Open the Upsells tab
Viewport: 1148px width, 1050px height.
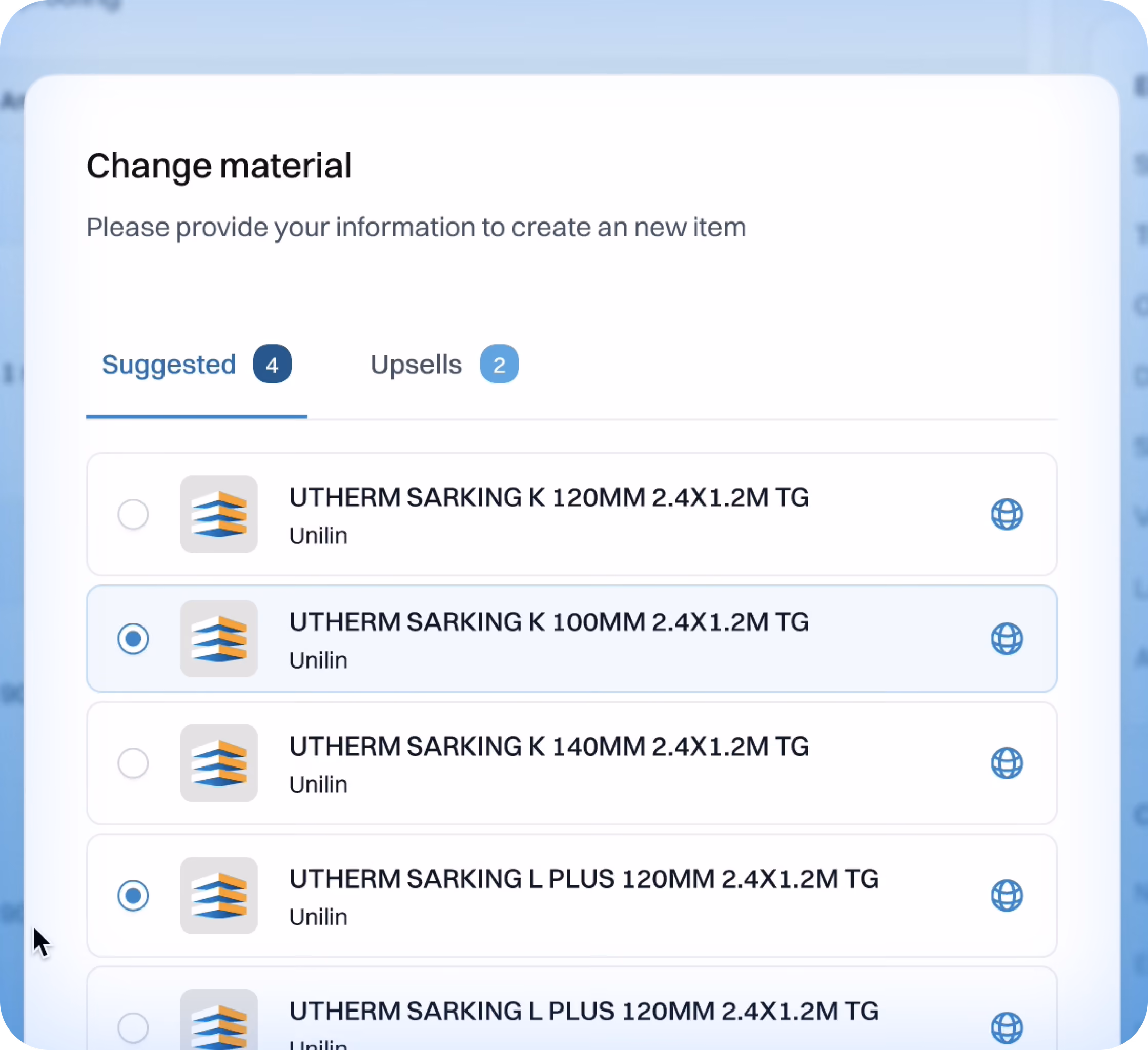point(444,364)
